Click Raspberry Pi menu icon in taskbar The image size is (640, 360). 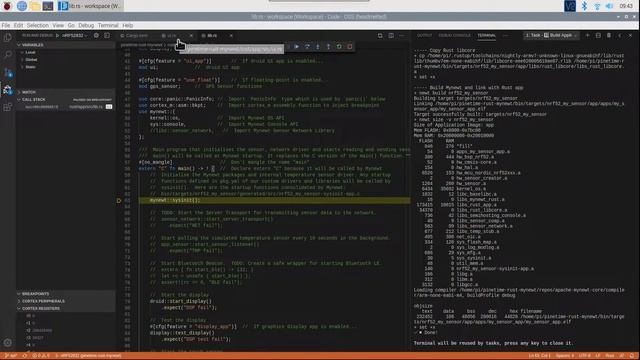coord(7,6)
